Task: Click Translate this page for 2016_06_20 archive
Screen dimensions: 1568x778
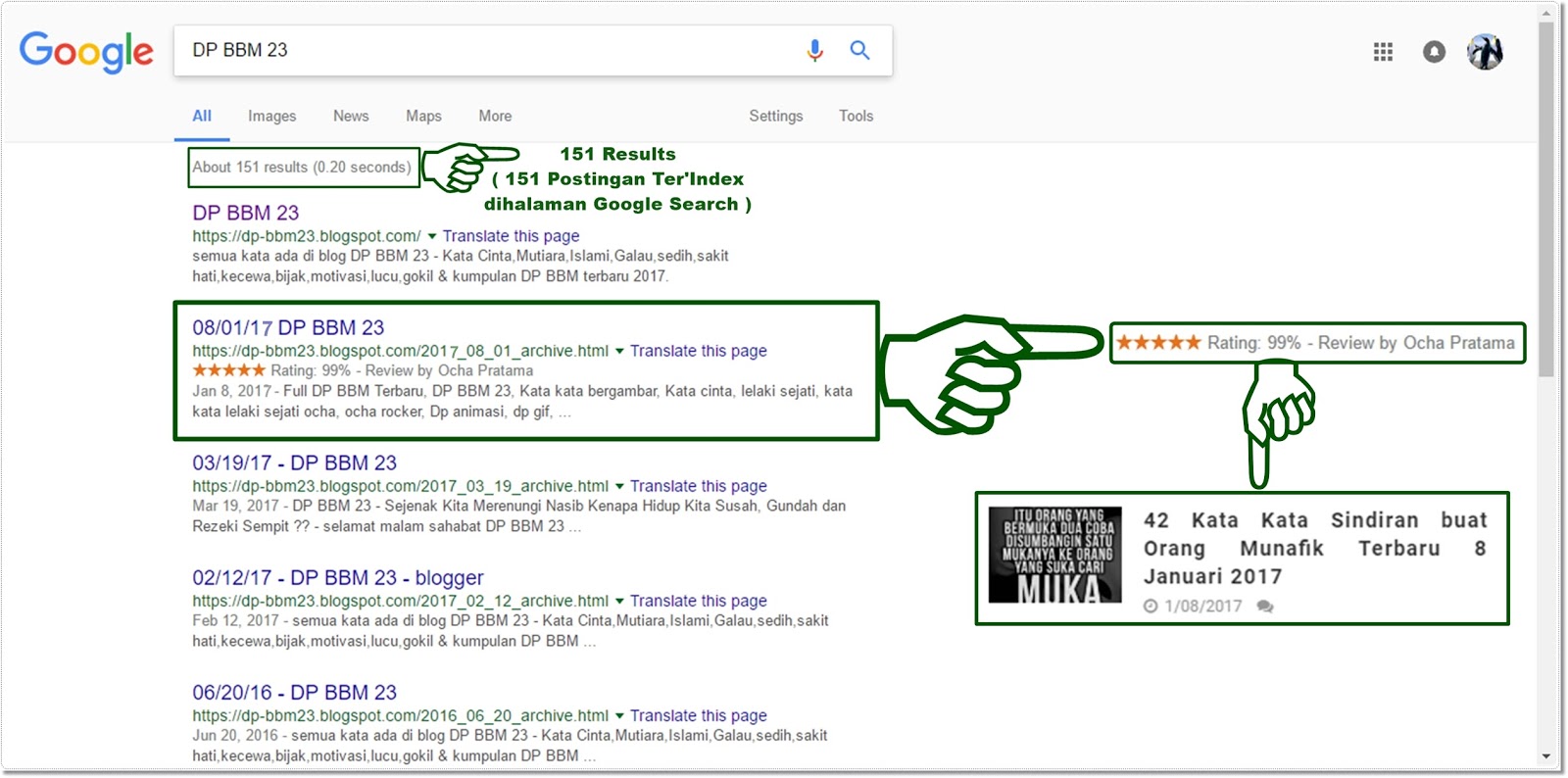Action: [699, 716]
